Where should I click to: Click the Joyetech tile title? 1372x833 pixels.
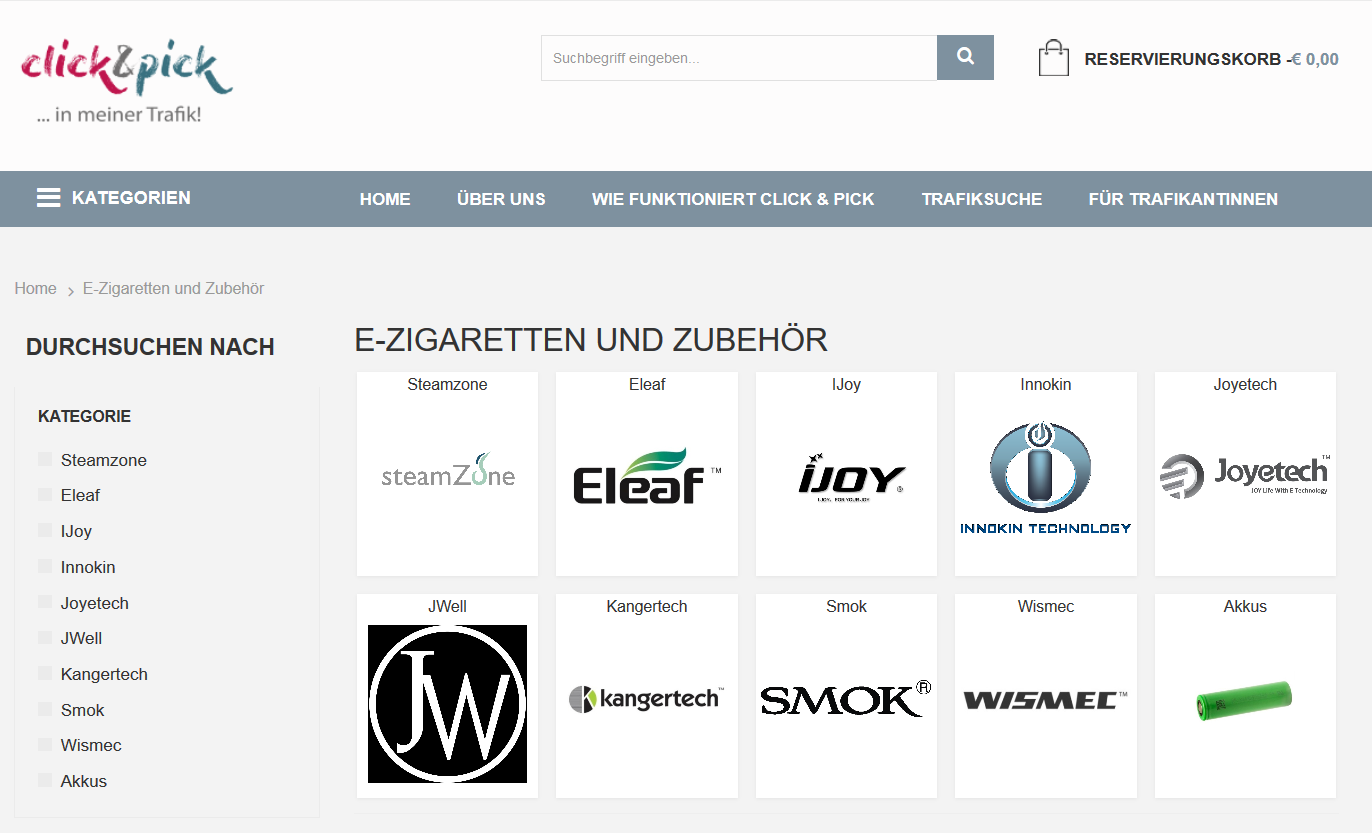point(1245,384)
